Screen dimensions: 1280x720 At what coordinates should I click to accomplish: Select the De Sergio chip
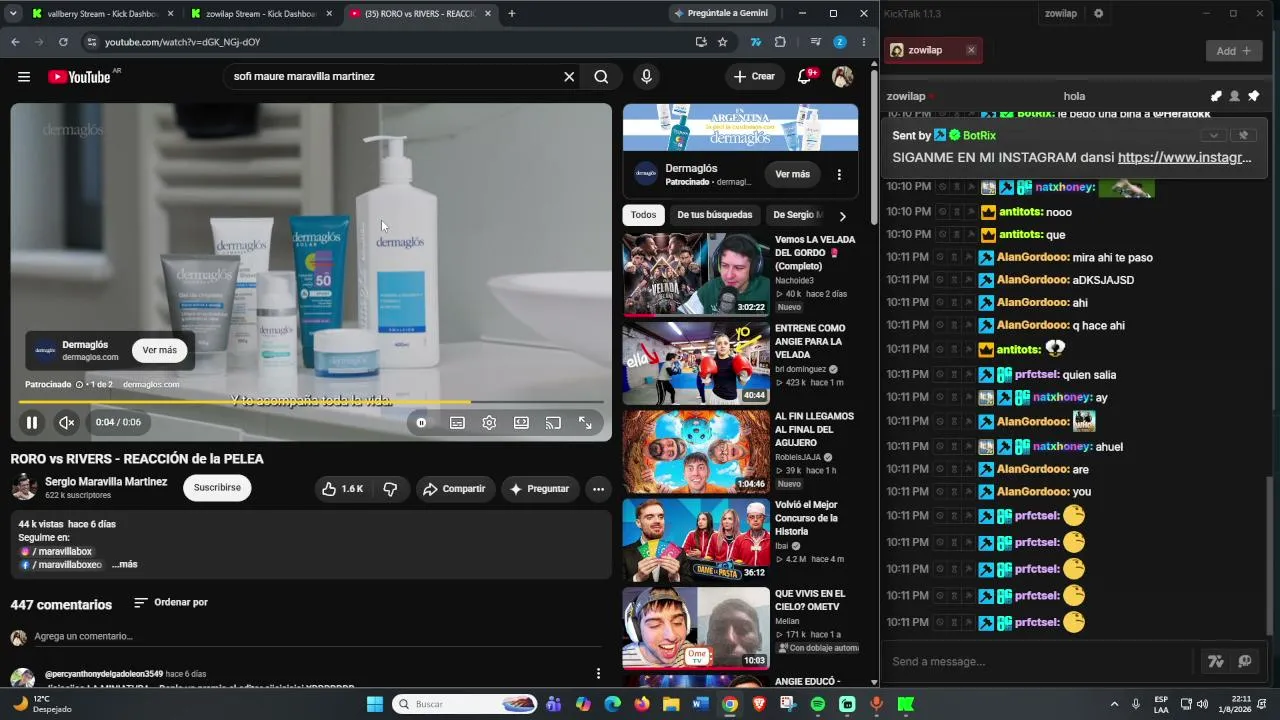[x=797, y=215]
